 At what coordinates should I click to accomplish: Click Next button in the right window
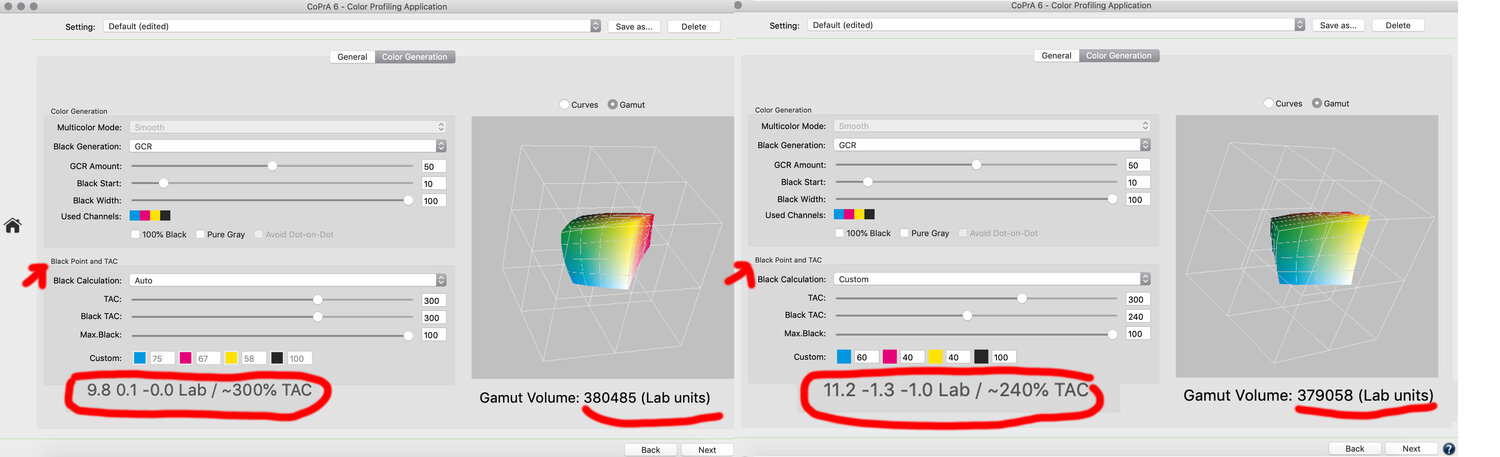point(1411,449)
